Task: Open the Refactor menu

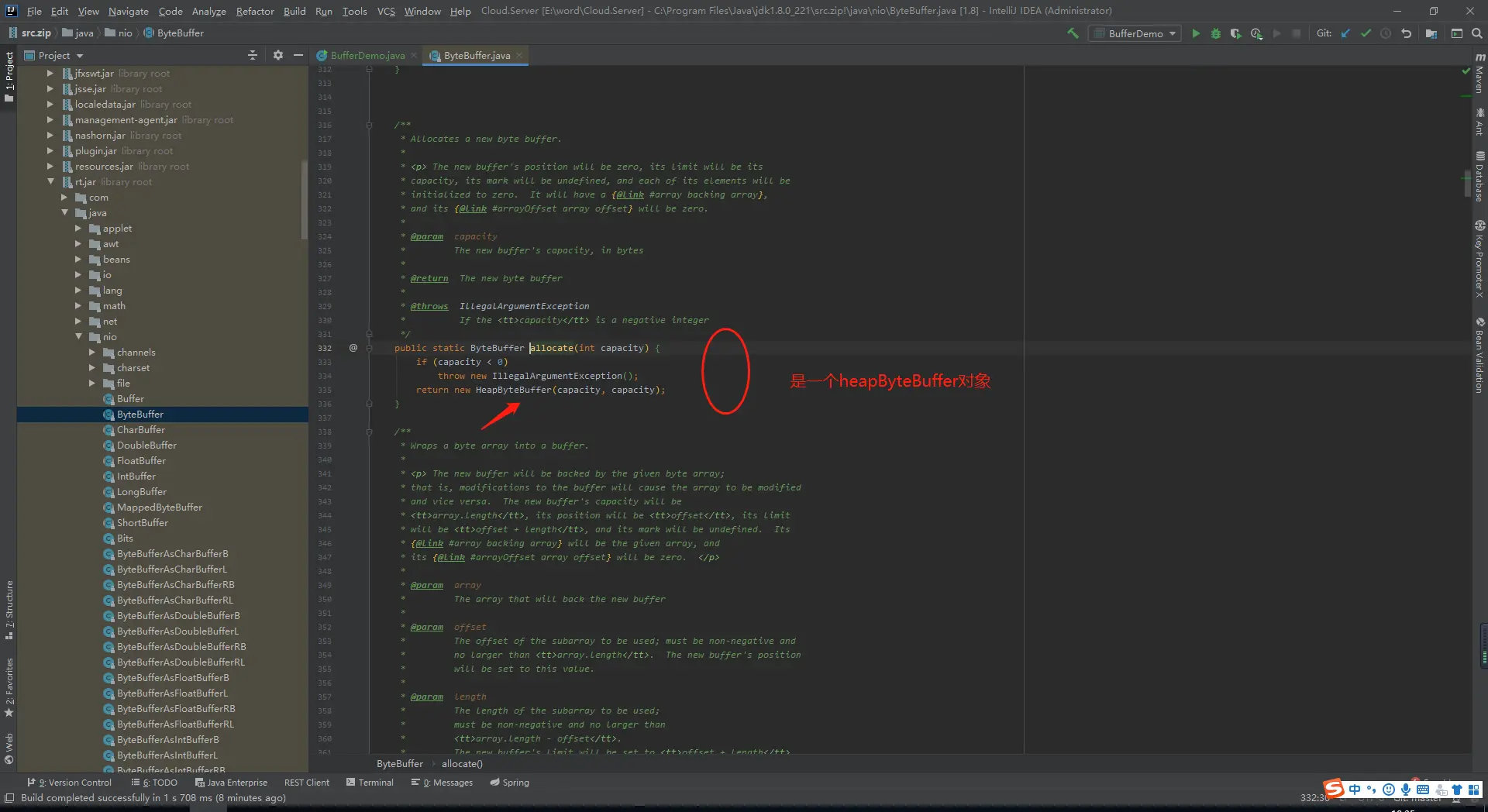Action: (255, 11)
